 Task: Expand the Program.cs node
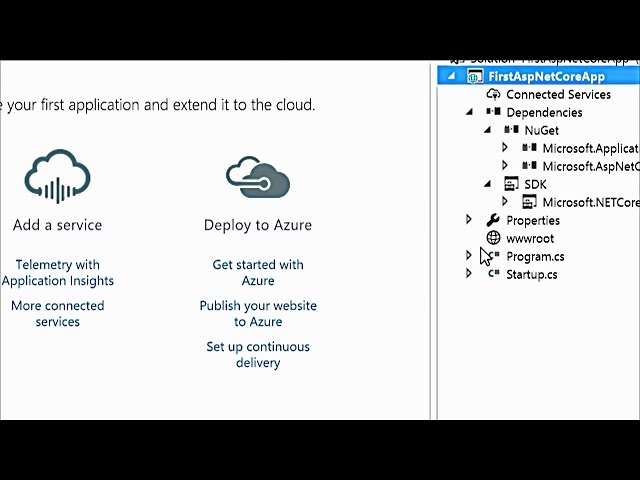click(x=469, y=256)
